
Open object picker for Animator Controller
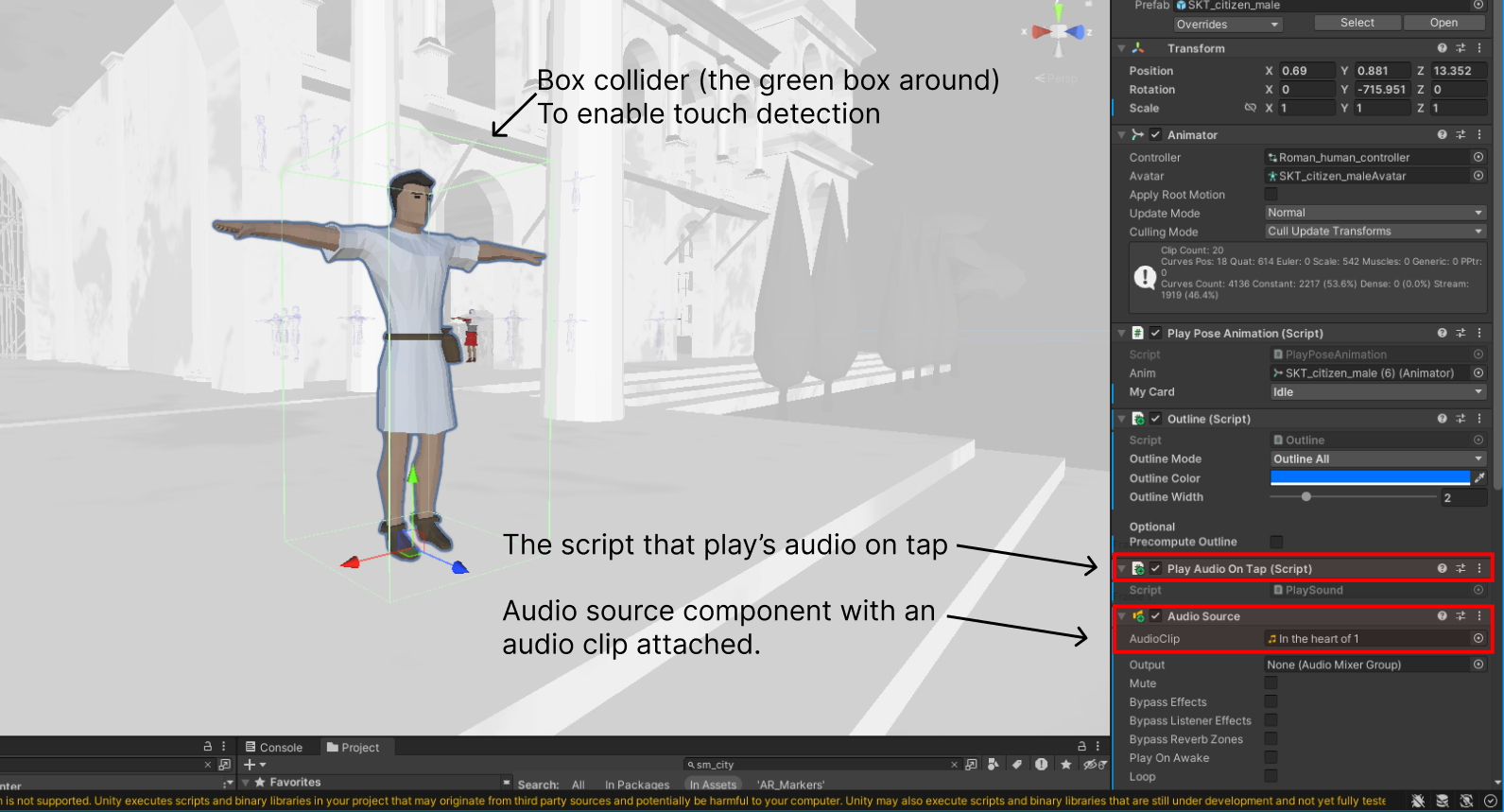pos(1478,158)
